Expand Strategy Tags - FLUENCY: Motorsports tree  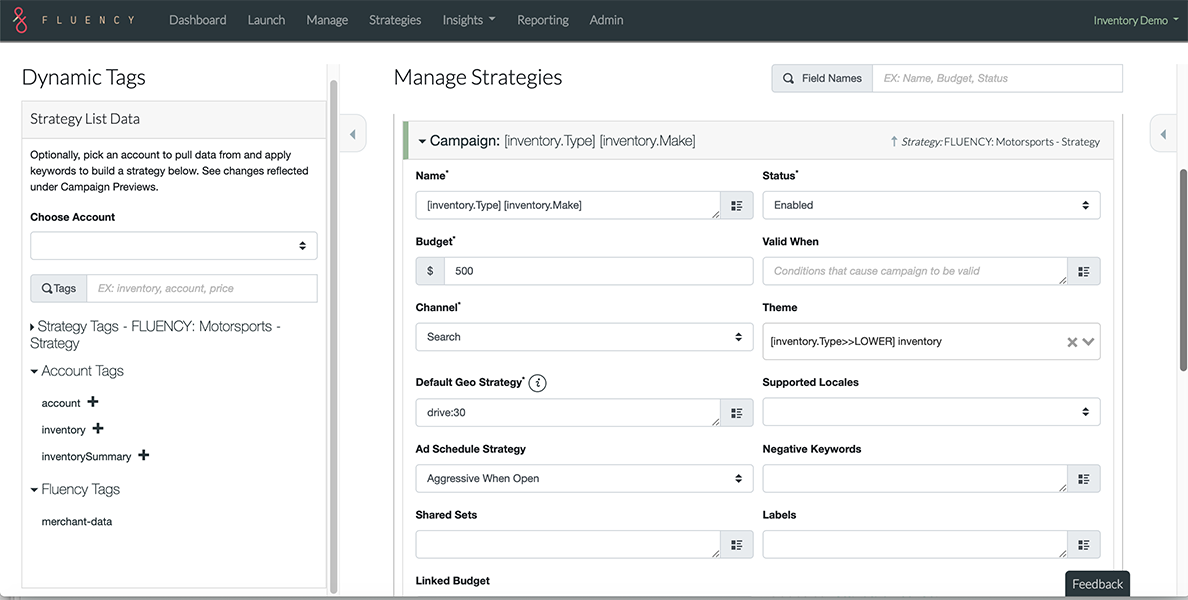pos(33,327)
